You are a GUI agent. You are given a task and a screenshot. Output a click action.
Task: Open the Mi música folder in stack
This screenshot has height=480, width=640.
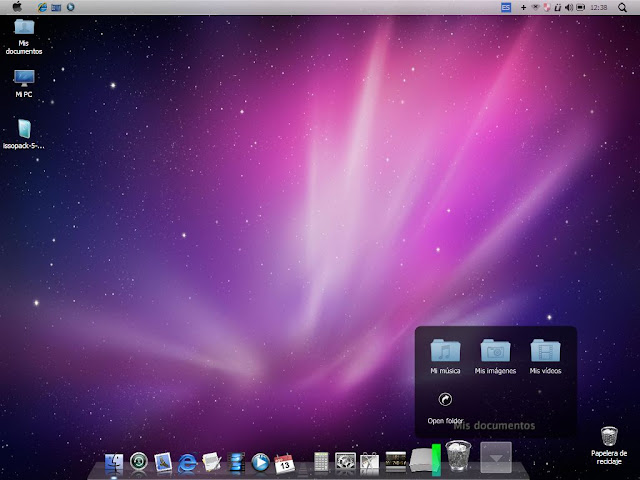point(445,356)
